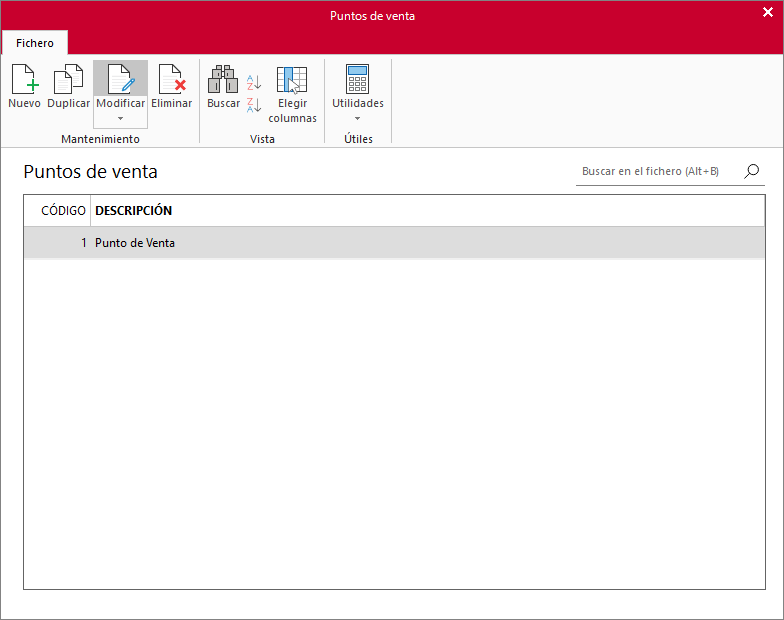This screenshot has height=620, width=784.
Task: Sort by the CÓDIGO column header
Action: click(x=58, y=210)
